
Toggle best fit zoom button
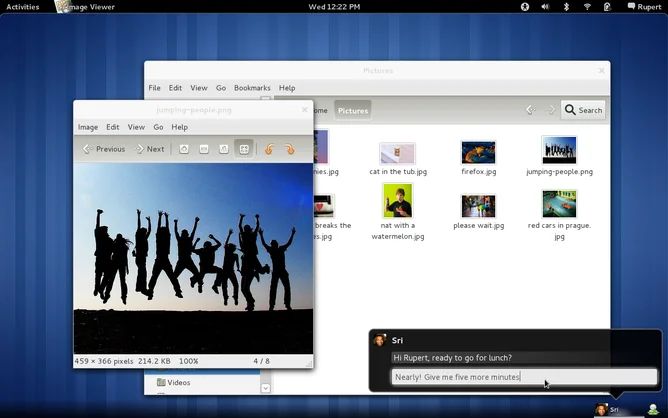pyautogui.click(x=243, y=149)
